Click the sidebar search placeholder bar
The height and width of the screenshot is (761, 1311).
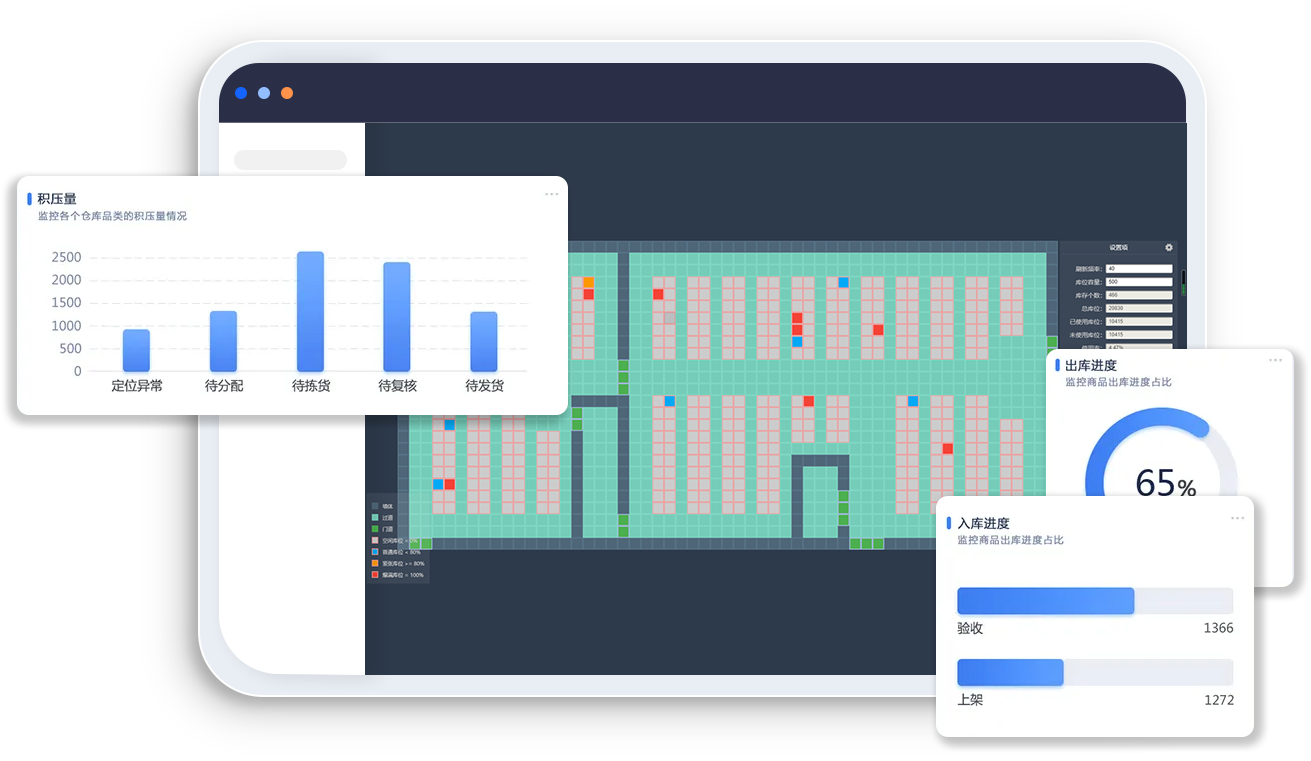(290, 160)
